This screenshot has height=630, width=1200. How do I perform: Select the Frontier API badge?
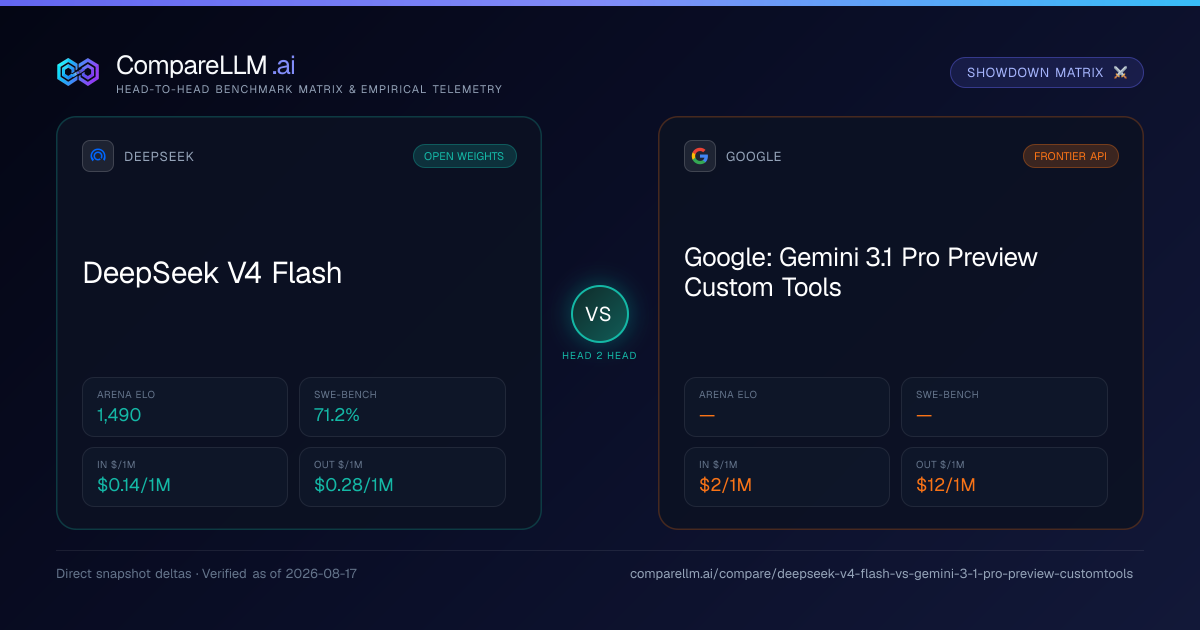point(1071,156)
